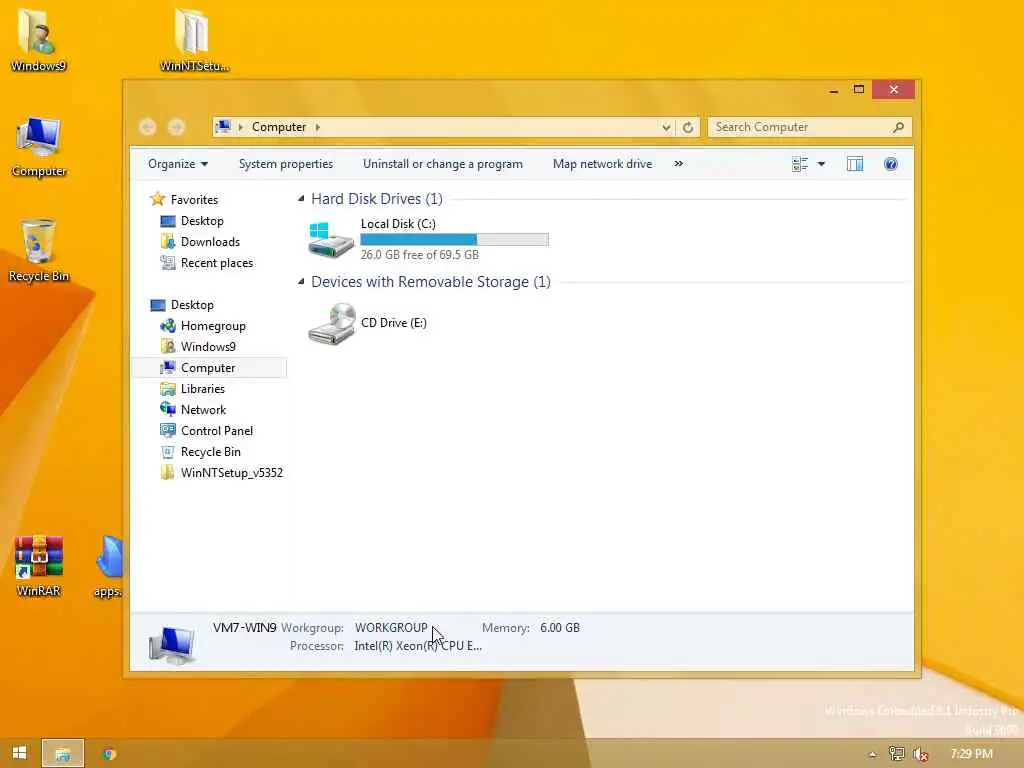
Task: Select Computer in navigation pane
Action: click(209, 368)
